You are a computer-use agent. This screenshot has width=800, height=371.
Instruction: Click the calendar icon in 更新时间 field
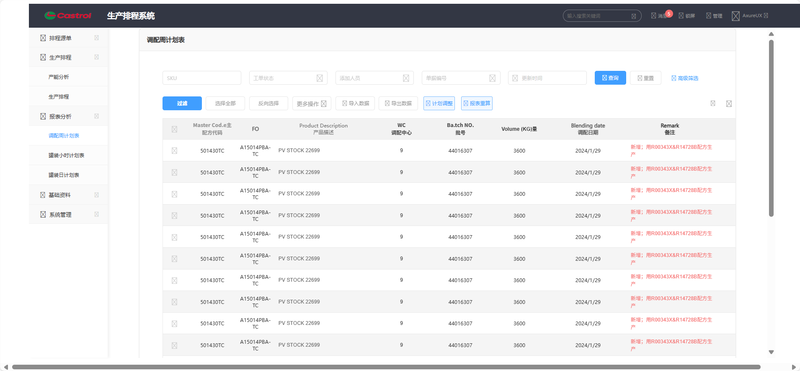click(x=515, y=78)
